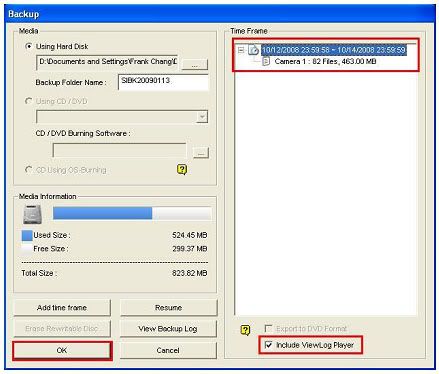Click the help icon beside CD Using OS-Burning
This screenshot has width=439, height=374.
click(x=182, y=170)
